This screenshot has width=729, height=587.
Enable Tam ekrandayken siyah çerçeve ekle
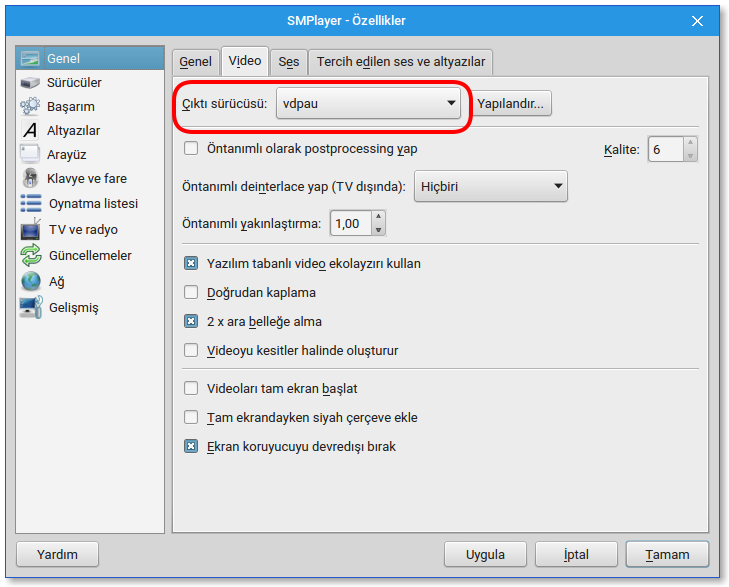click(191, 417)
